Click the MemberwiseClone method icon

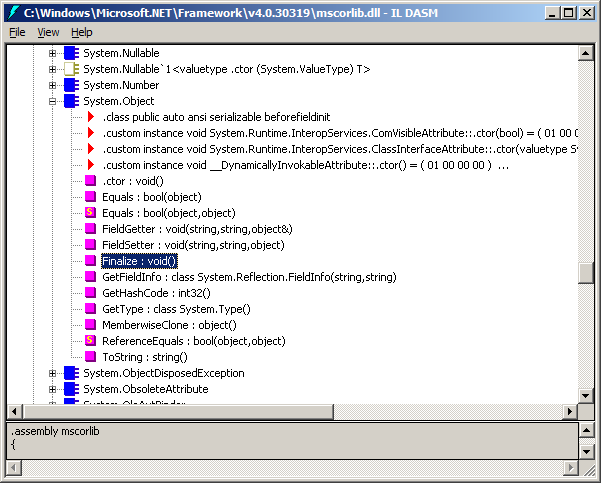(x=90, y=325)
